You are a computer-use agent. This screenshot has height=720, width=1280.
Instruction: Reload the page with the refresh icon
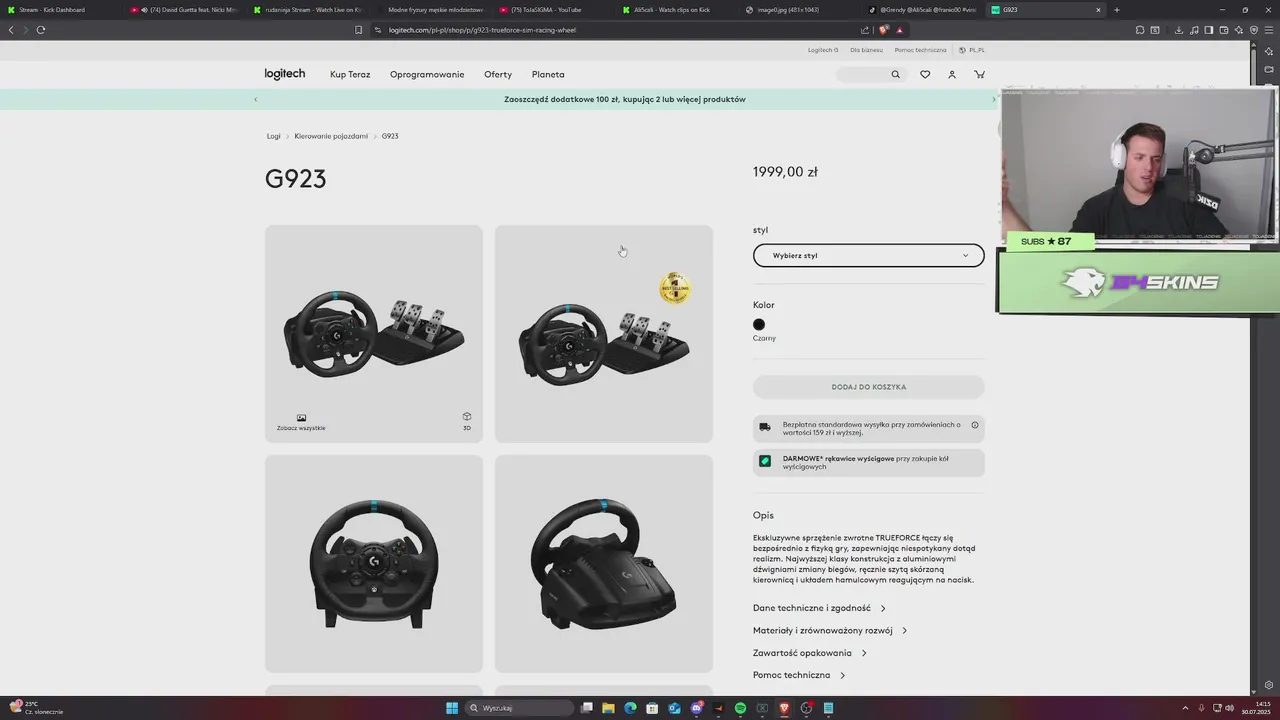[41, 30]
